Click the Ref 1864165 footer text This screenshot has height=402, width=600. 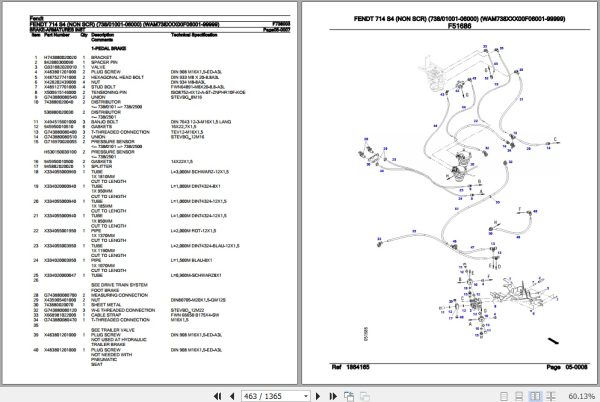[x=351, y=367]
